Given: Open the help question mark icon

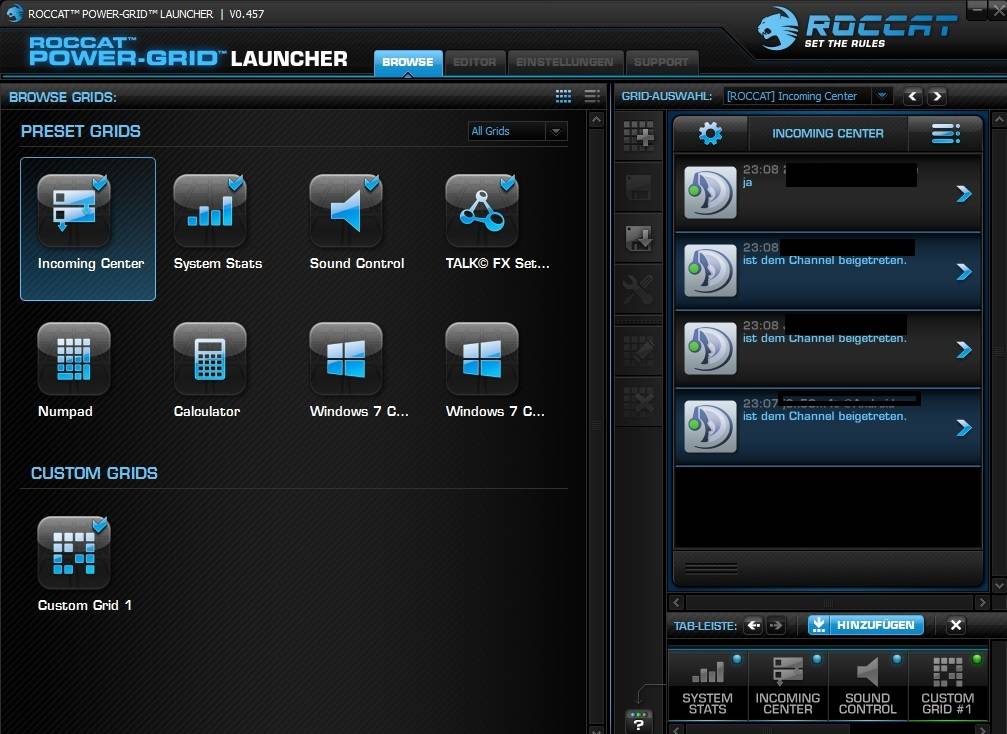Looking at the screenshot, I should 638,721.
